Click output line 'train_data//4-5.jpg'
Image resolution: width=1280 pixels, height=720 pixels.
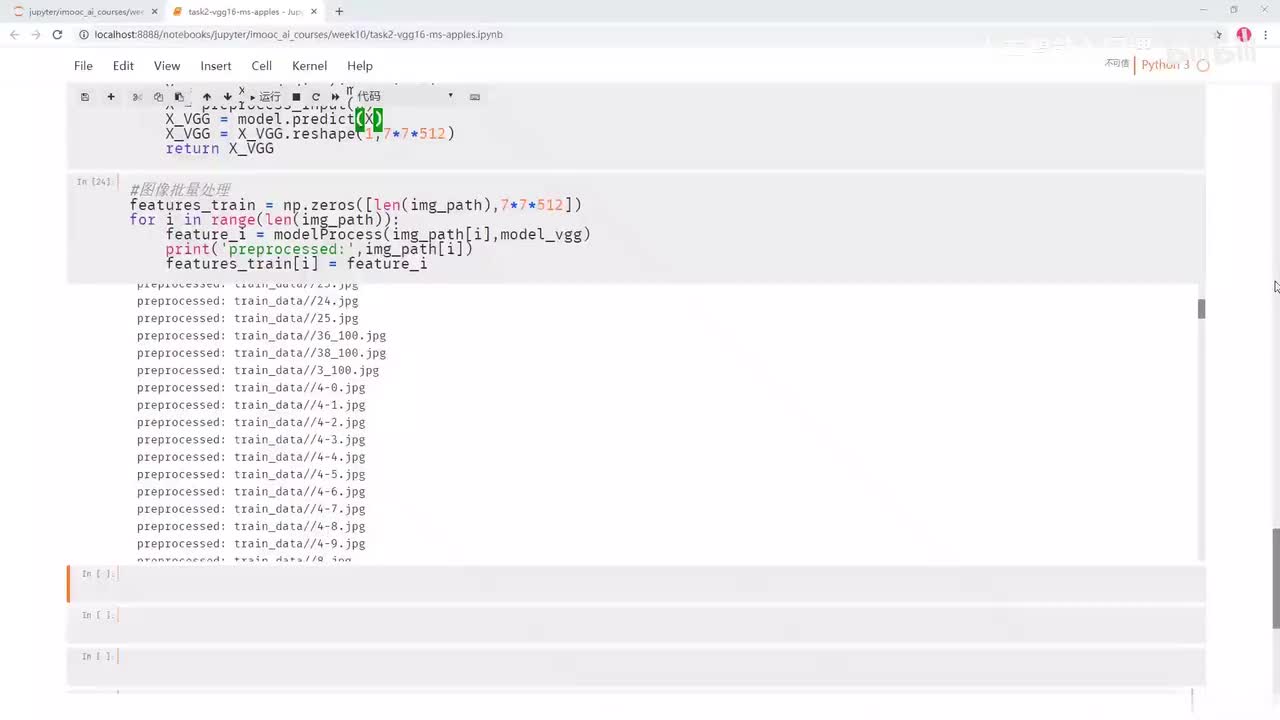pyautogui.click(x=251, y=475)
